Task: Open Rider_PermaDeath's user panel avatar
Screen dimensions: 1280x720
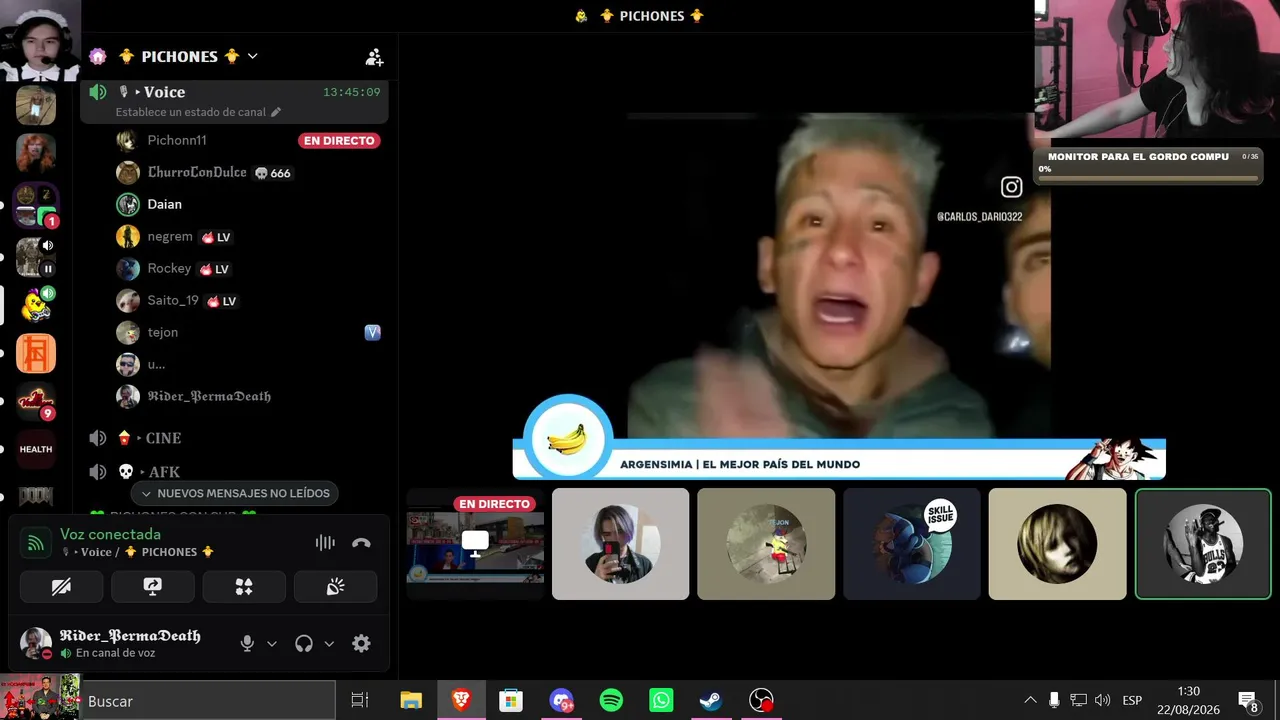Action: 36,643
